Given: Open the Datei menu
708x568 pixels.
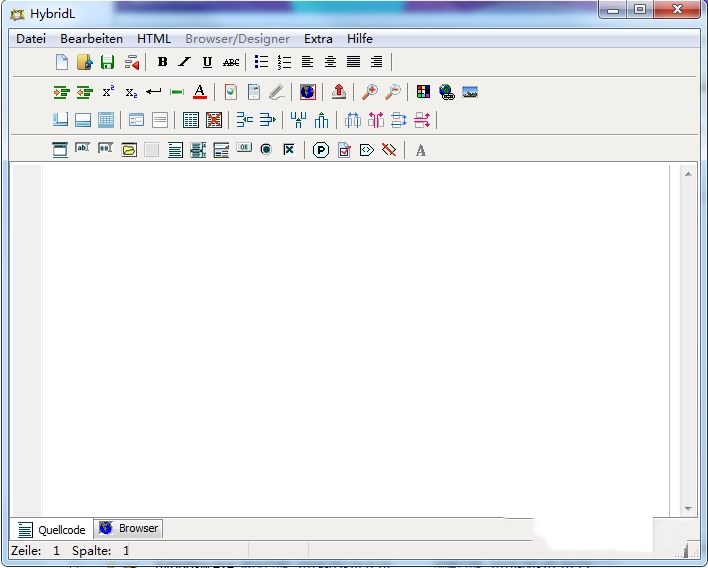Looking at the screenshot, I should coord(31,39).
